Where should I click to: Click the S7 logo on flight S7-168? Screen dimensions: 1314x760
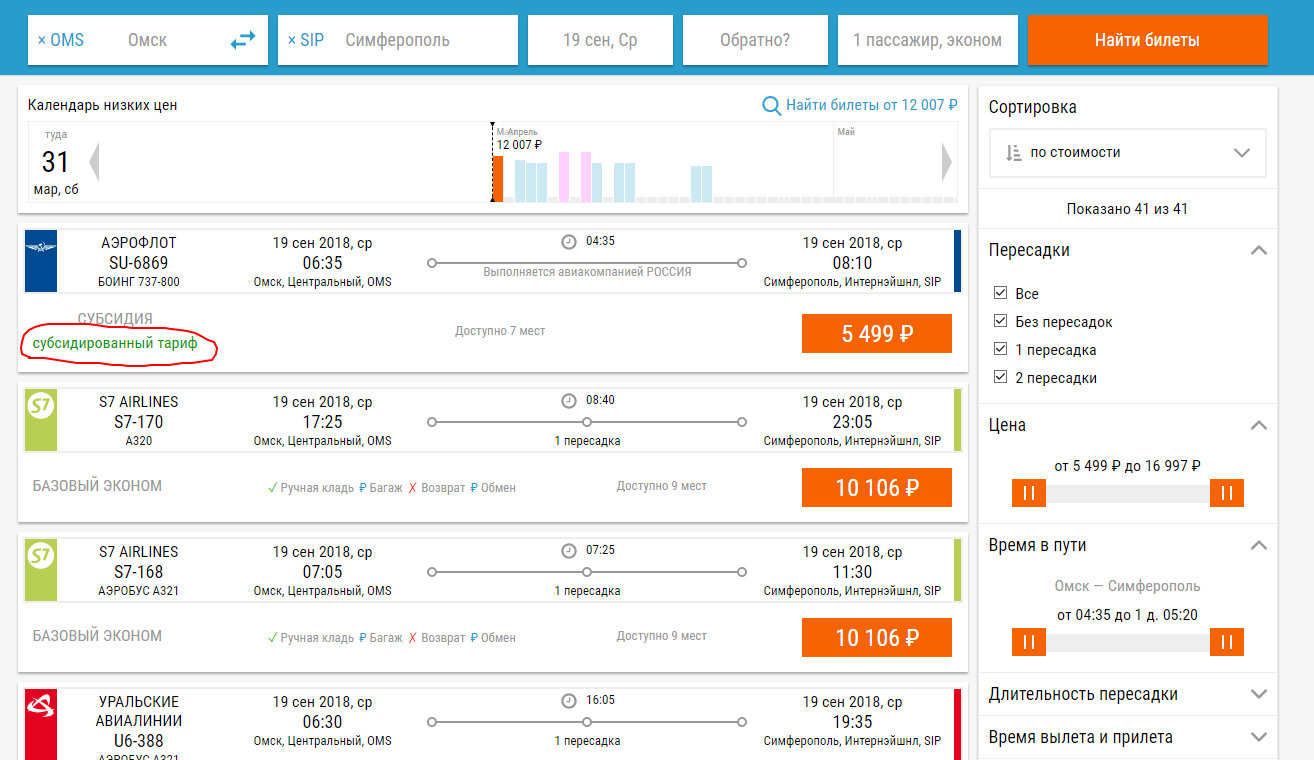pos(41,556)
